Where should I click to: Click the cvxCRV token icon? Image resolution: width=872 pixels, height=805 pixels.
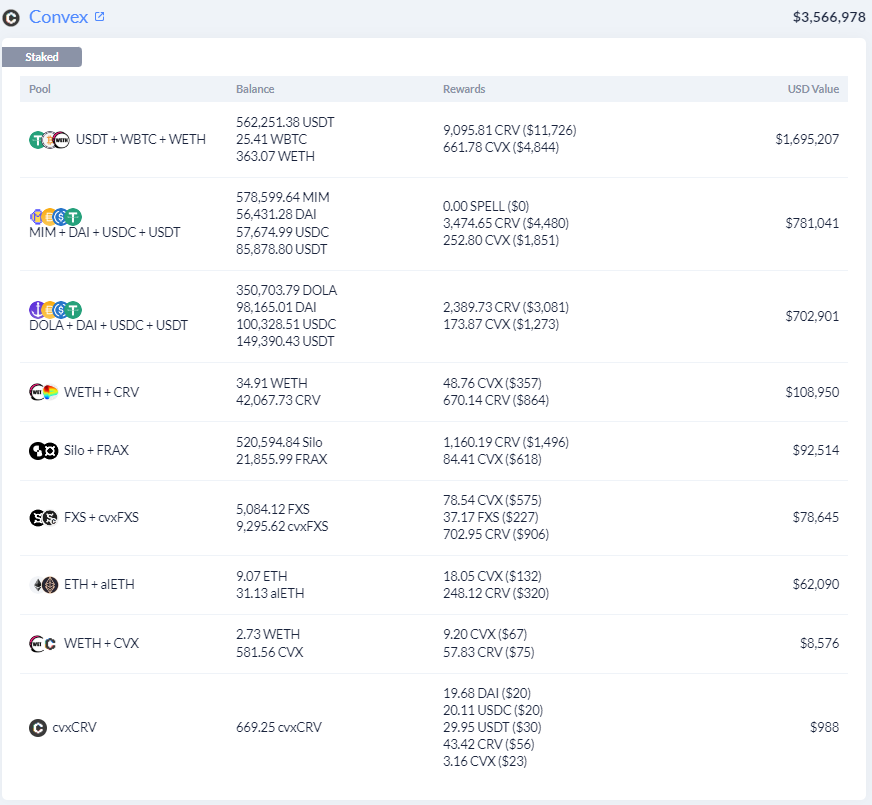[38, 728]
